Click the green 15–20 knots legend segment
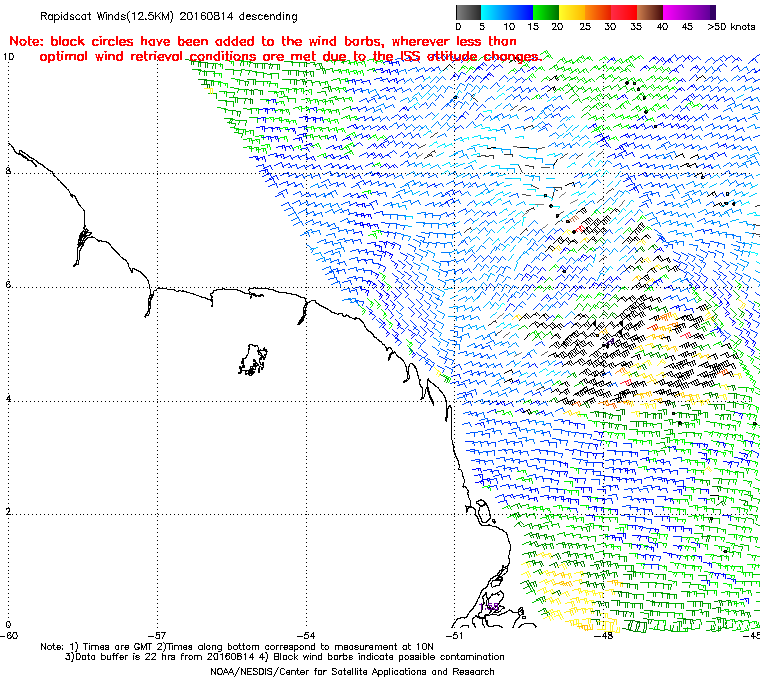 tap(546, 12)
